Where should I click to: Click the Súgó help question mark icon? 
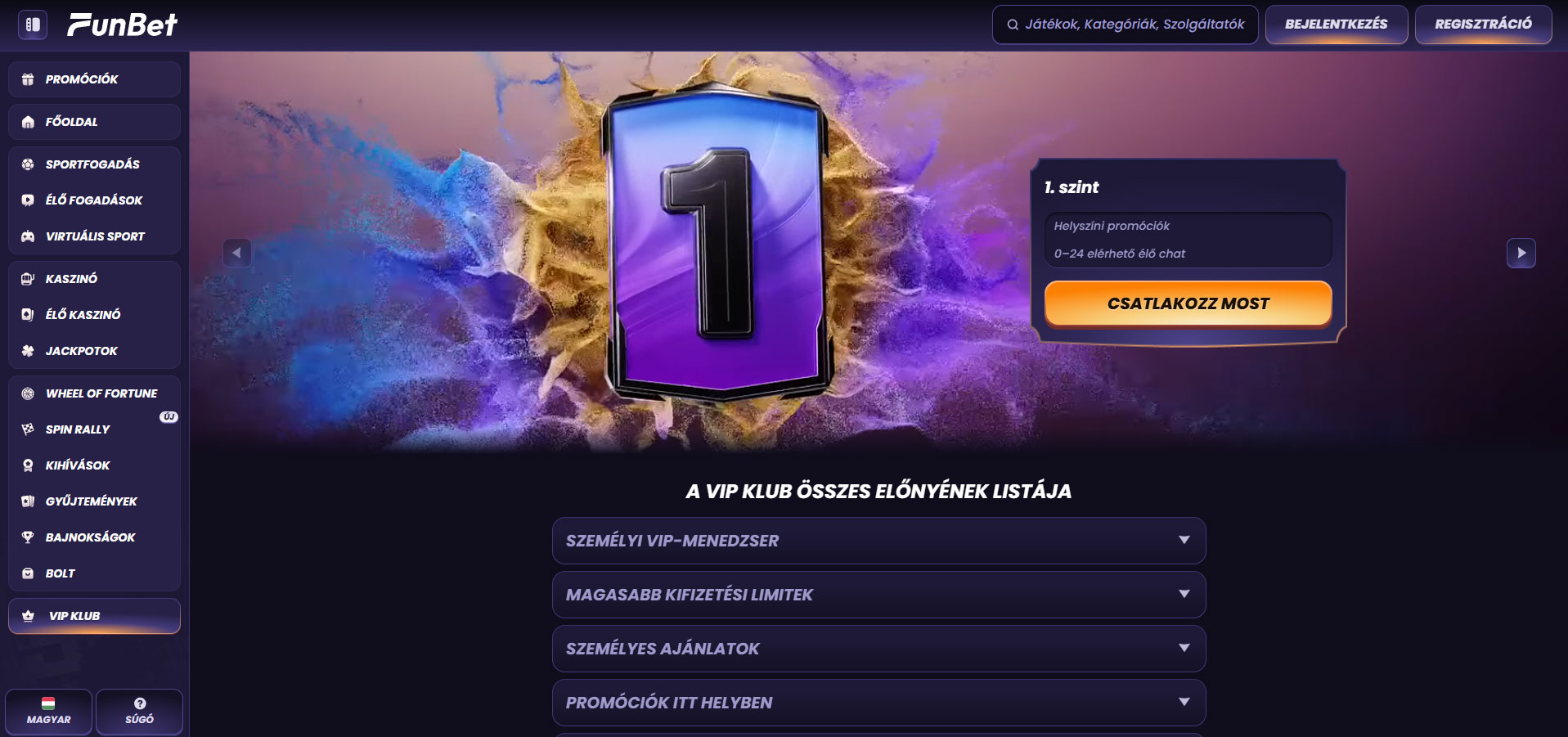pyautogui.click(x=140, y=703)
